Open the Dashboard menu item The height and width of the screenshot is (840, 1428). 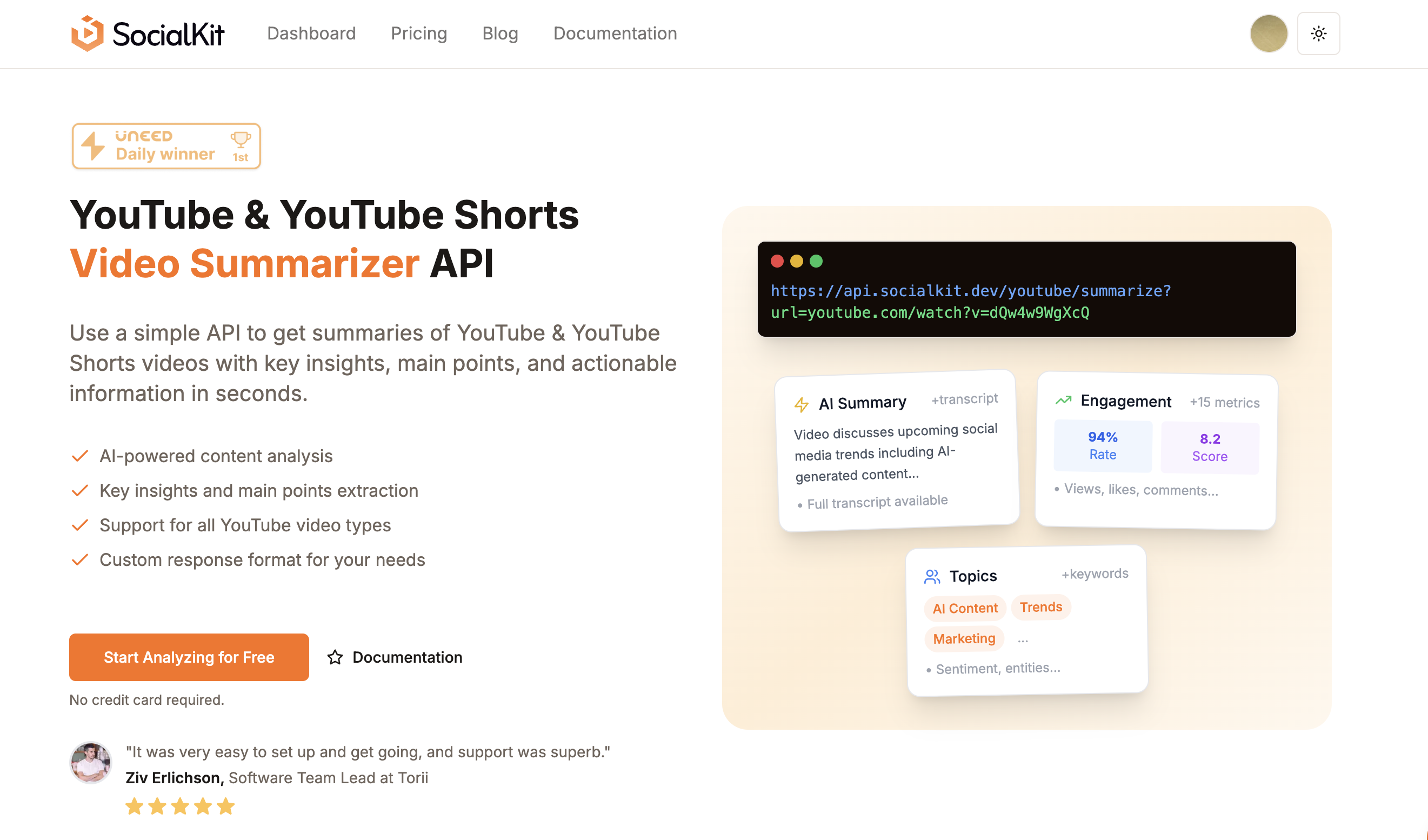[x=311, y=34]
